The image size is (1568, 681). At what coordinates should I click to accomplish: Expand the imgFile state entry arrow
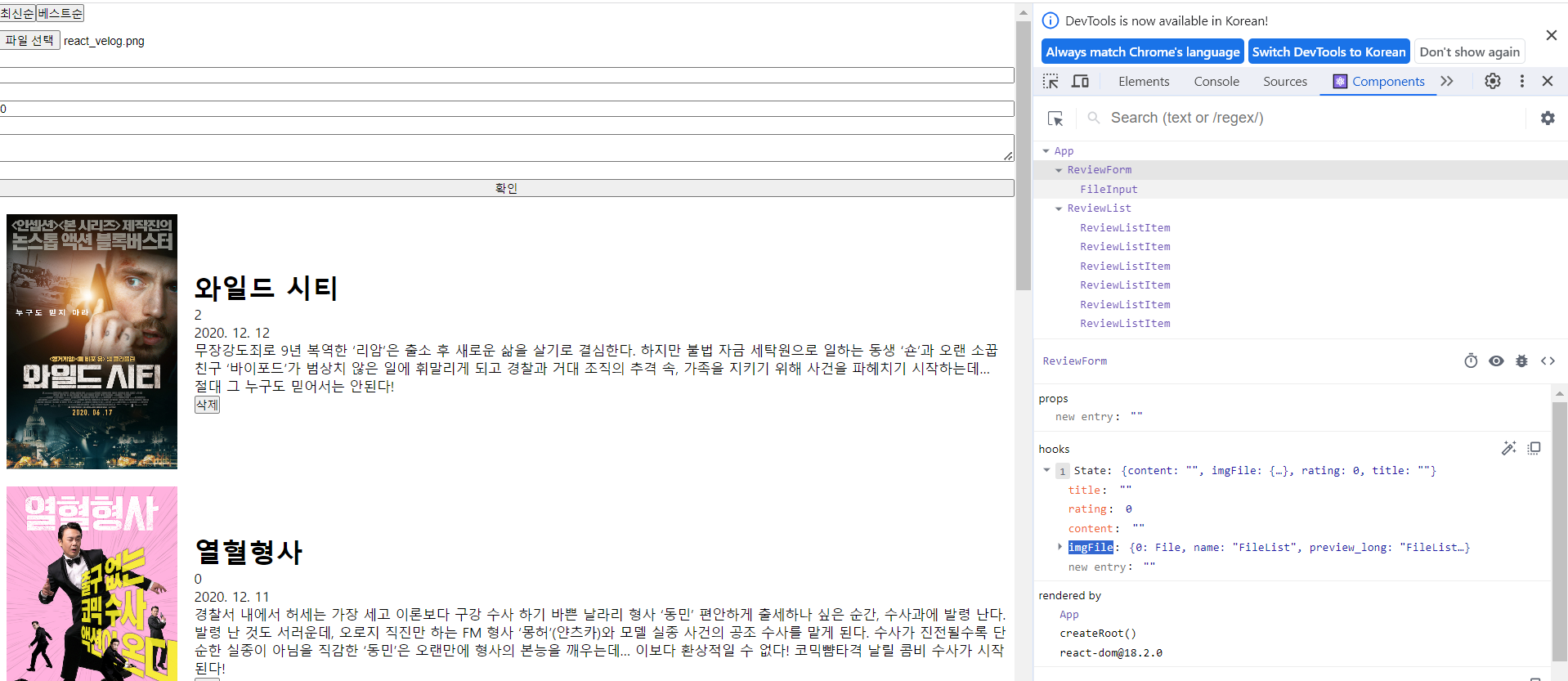pos(1060,547)
